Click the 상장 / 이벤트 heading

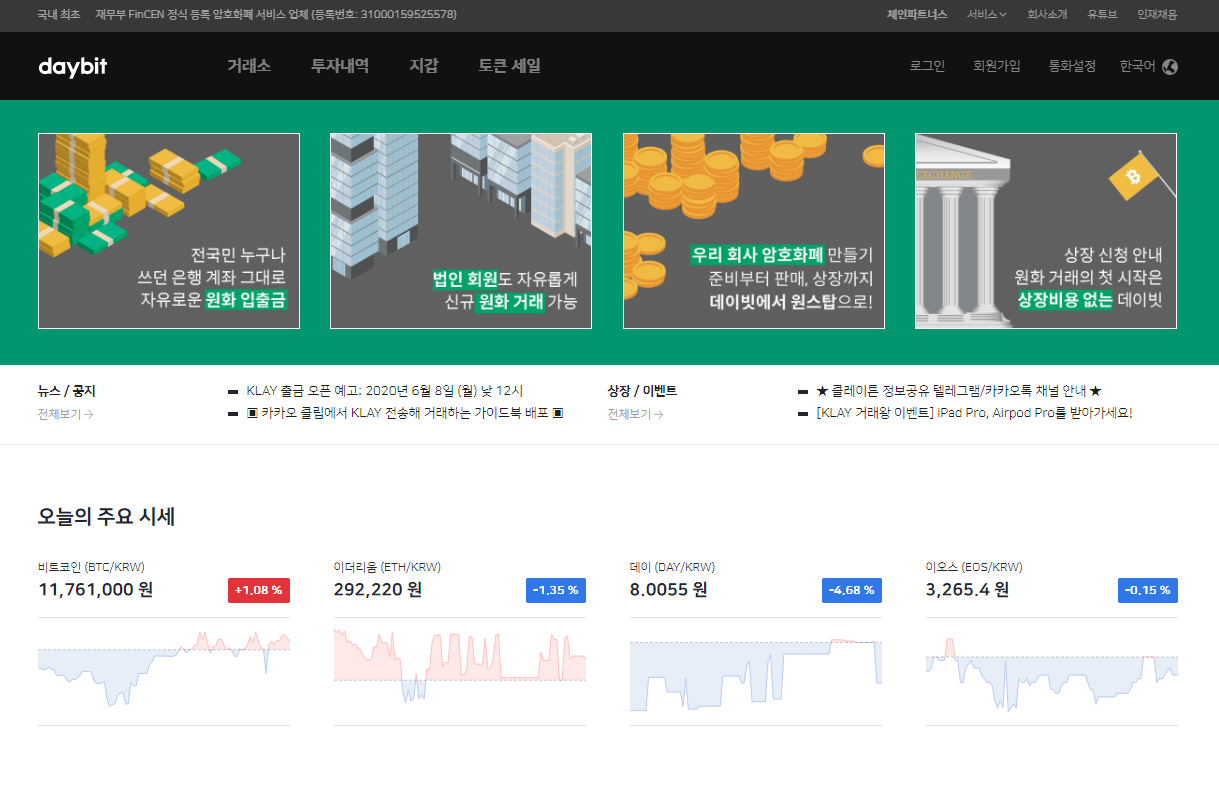point(642,391)
